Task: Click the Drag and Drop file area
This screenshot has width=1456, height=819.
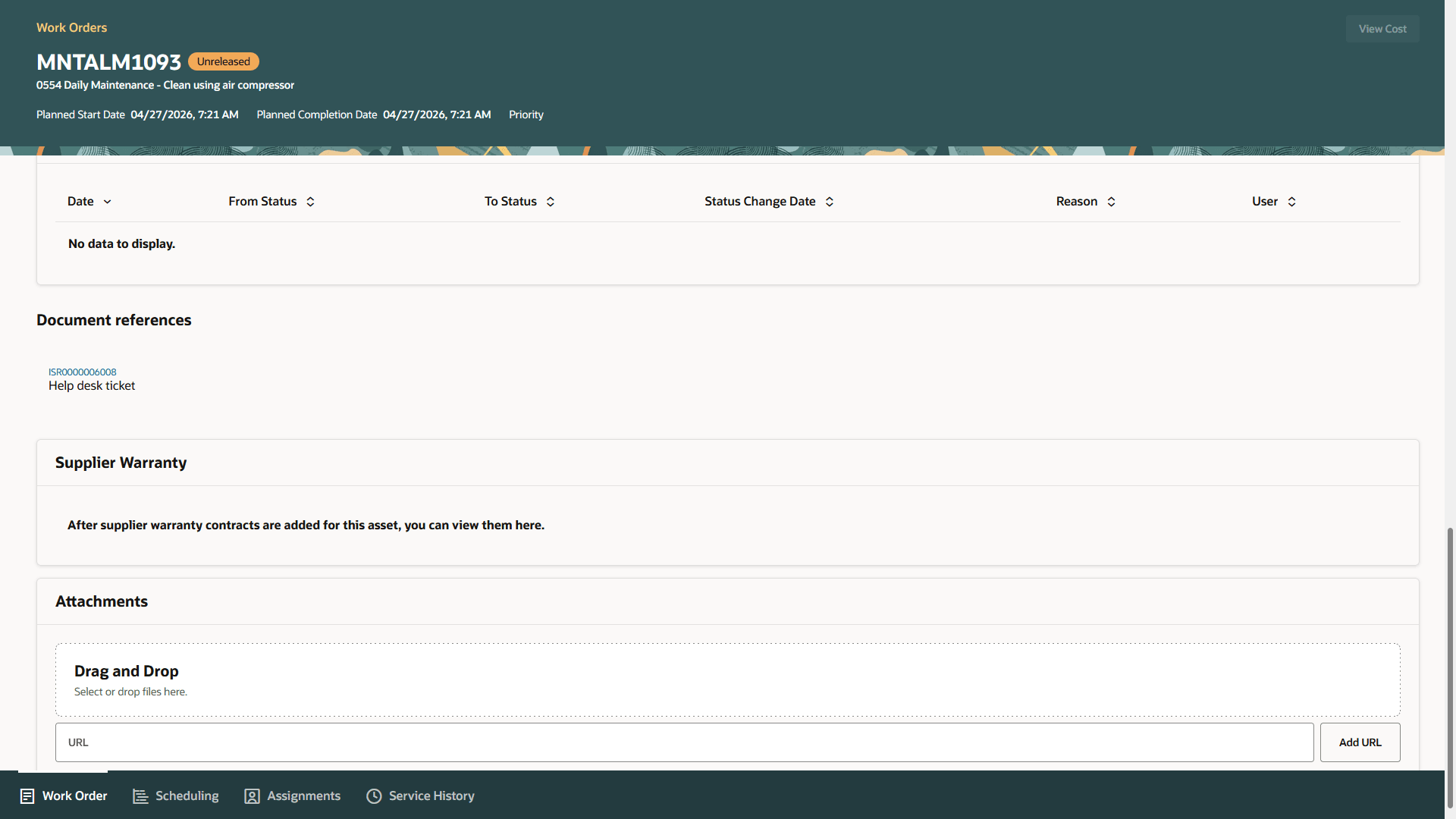Action: pos(727,680)
